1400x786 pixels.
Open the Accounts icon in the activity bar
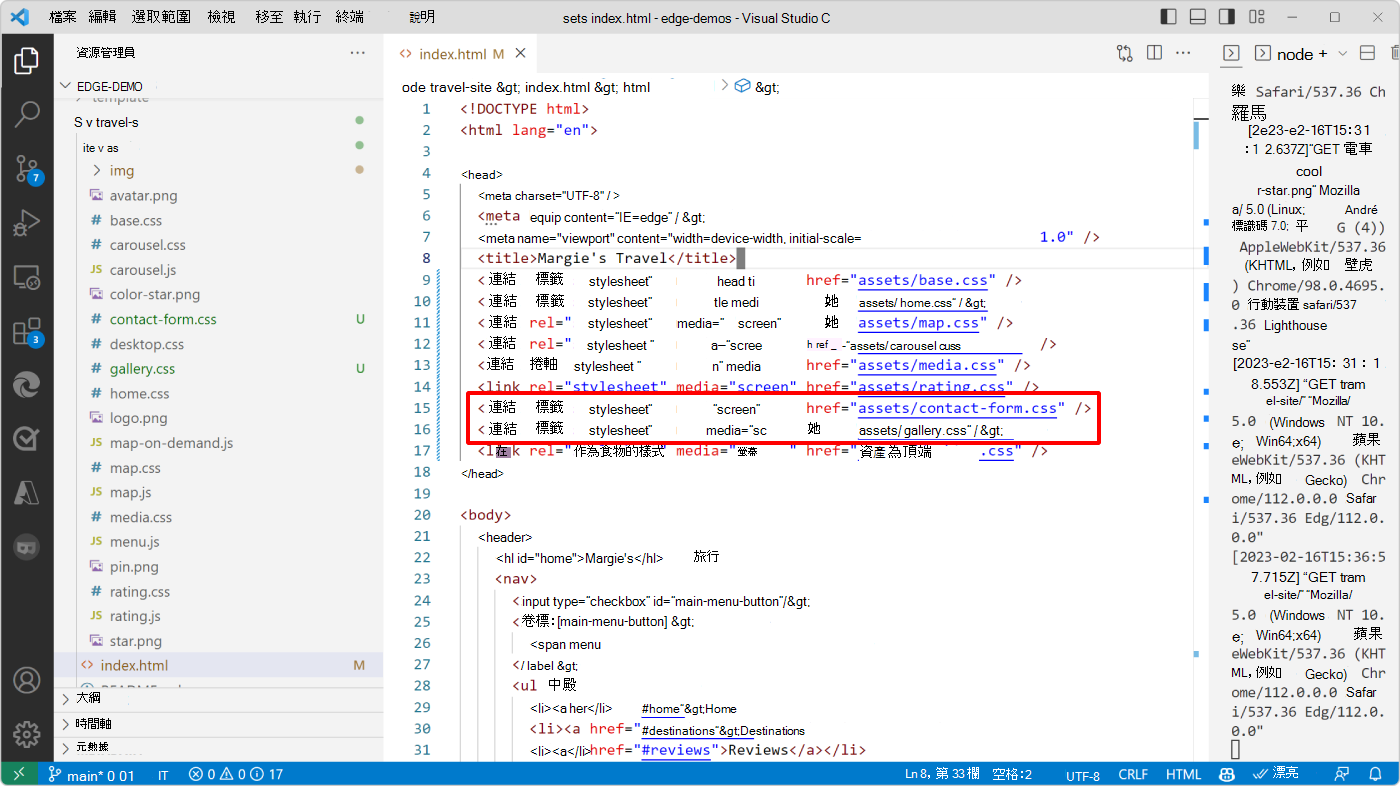[27, 680]
